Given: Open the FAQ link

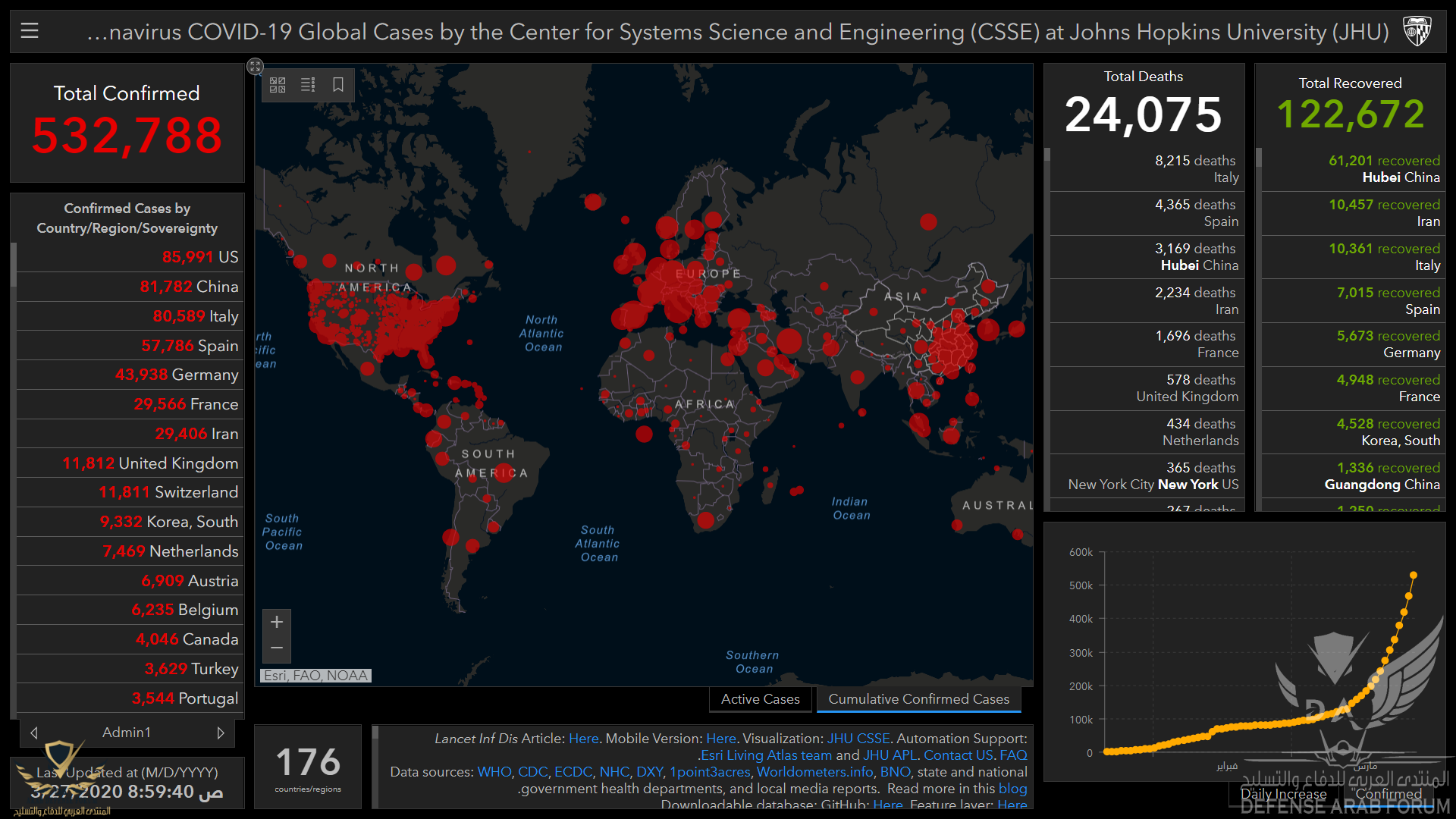Looking at the screenshot, I should [x=1013, y=755].
